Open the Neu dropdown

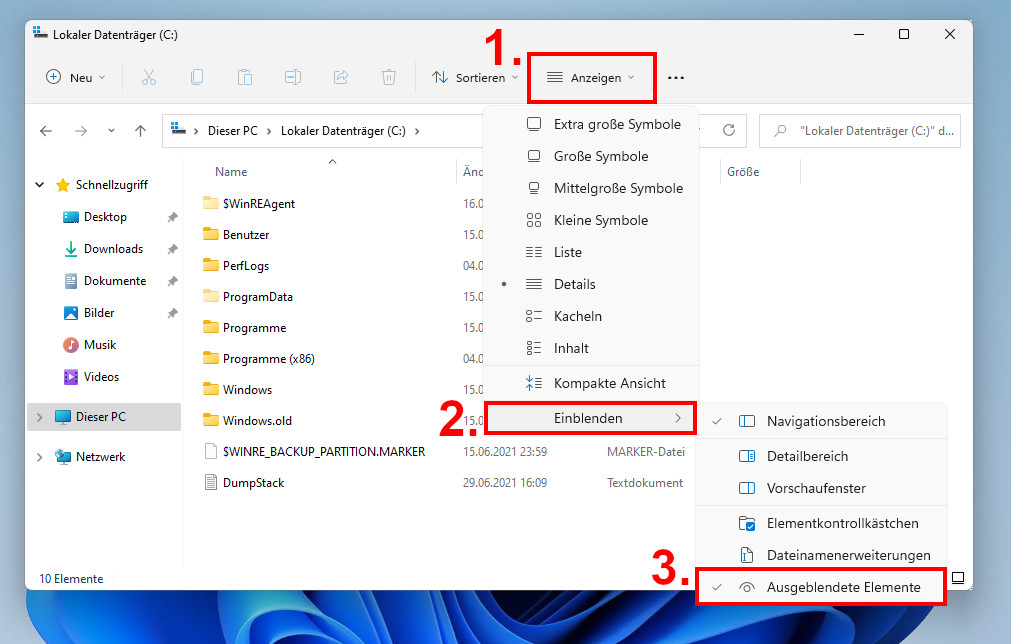coord(75,77)
